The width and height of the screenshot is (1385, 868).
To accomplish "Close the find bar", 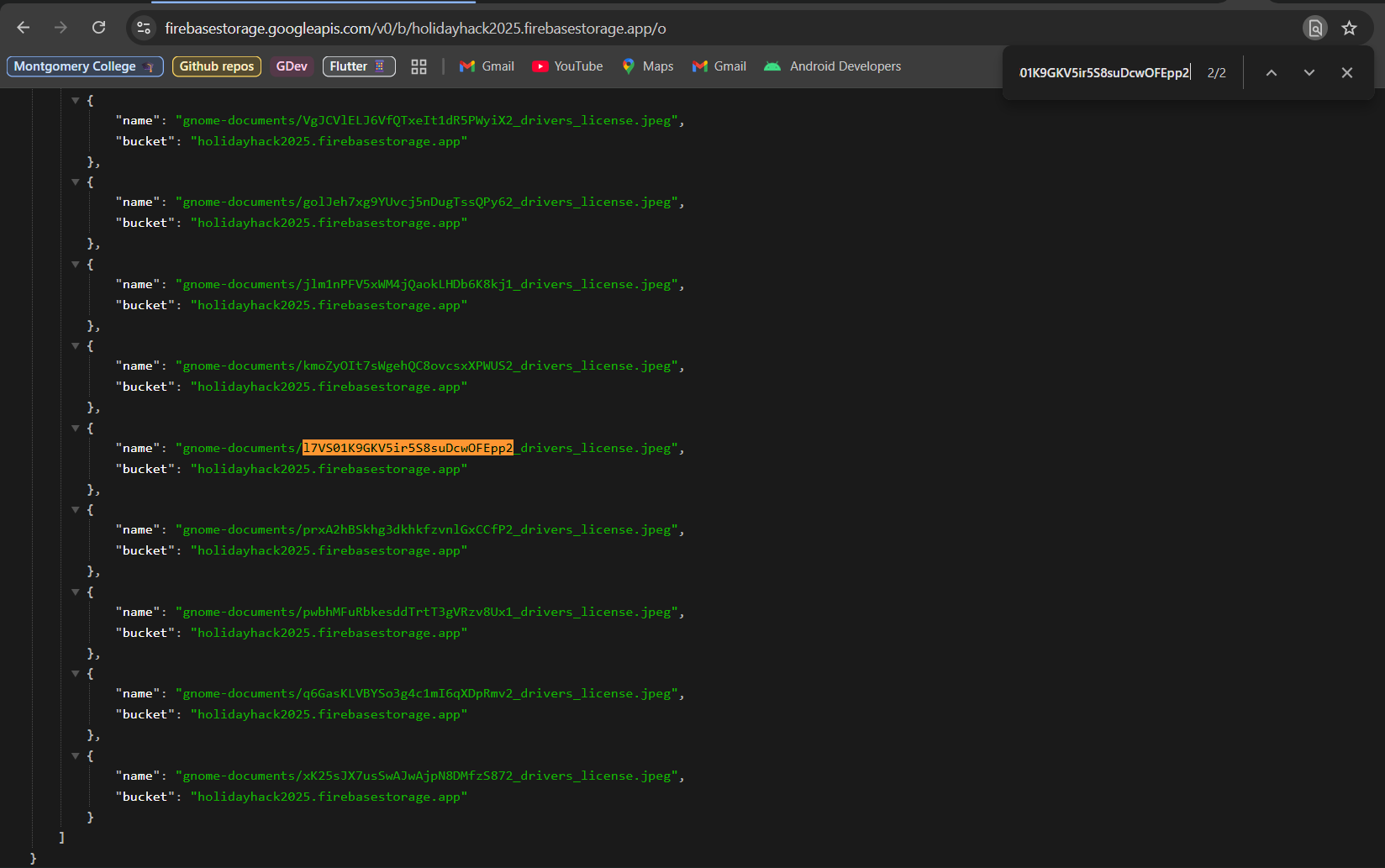I will [1347, 72].
